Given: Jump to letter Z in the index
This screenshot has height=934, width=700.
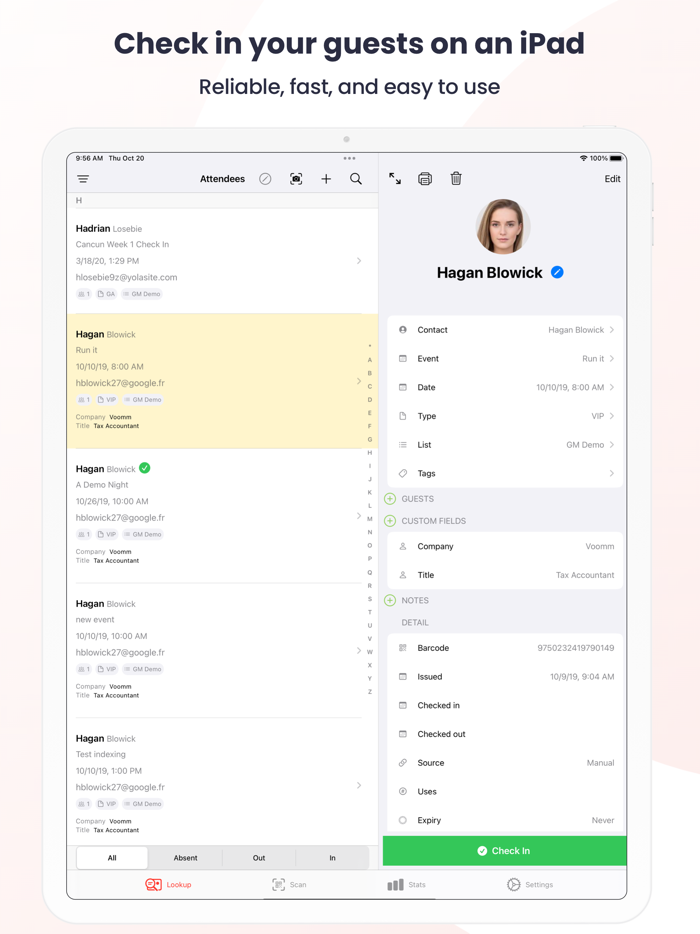Looking at the screenshot, I should point(369,692).
